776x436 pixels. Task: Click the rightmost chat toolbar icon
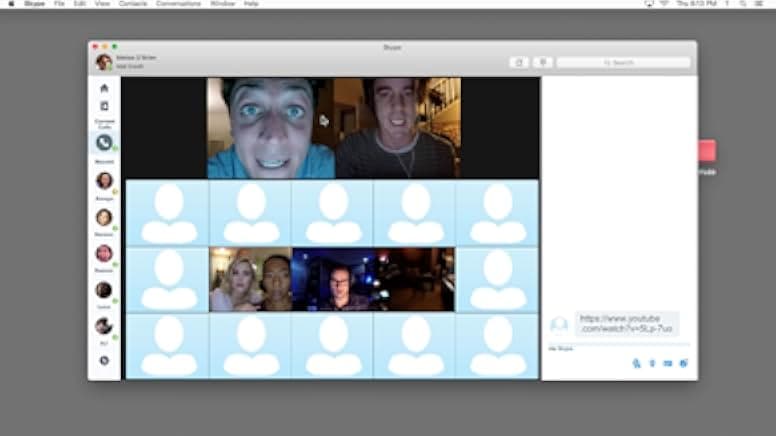[x=684, y=363]
